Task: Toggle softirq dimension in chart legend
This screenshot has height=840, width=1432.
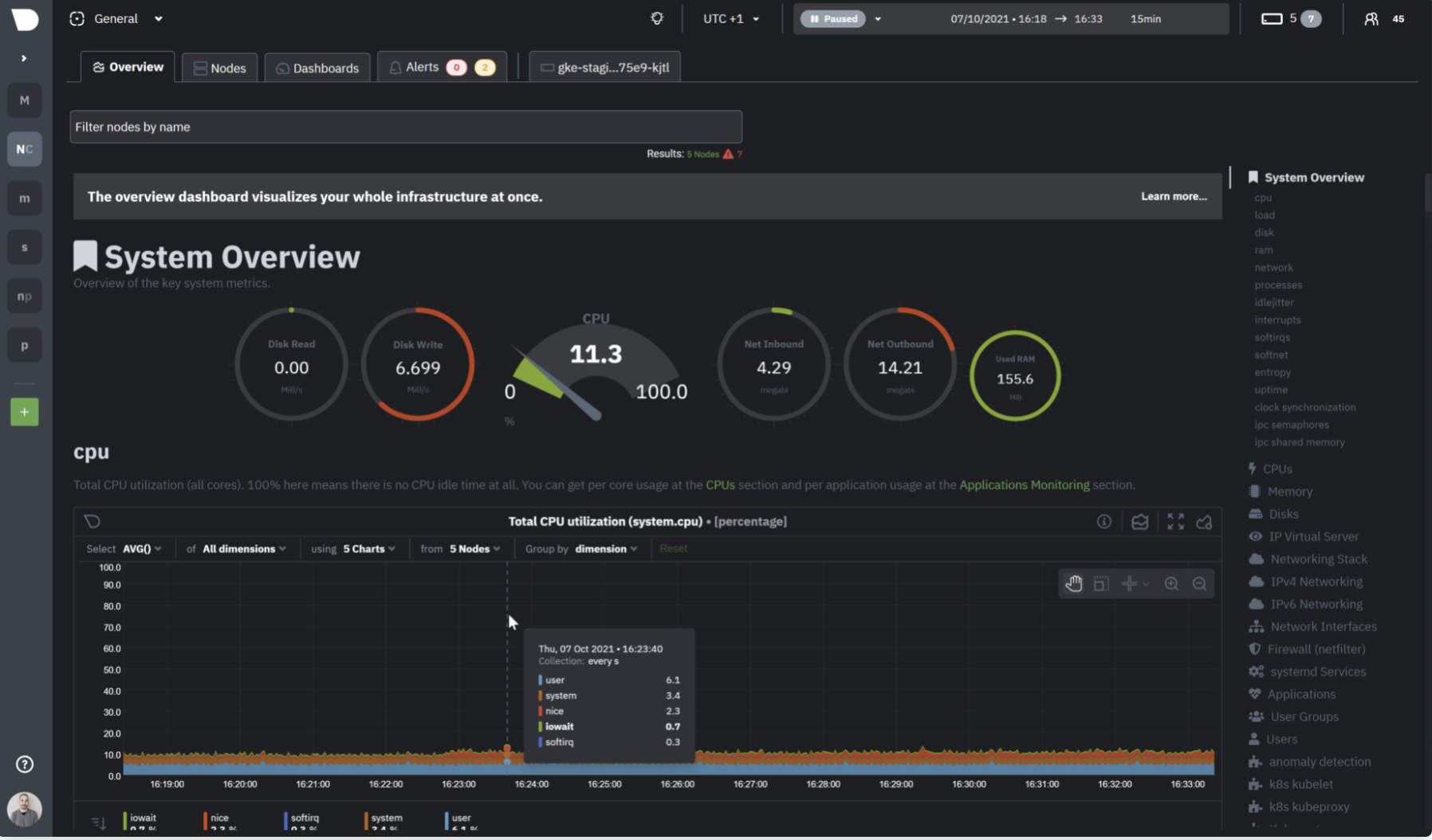Action: pos(304,818)
